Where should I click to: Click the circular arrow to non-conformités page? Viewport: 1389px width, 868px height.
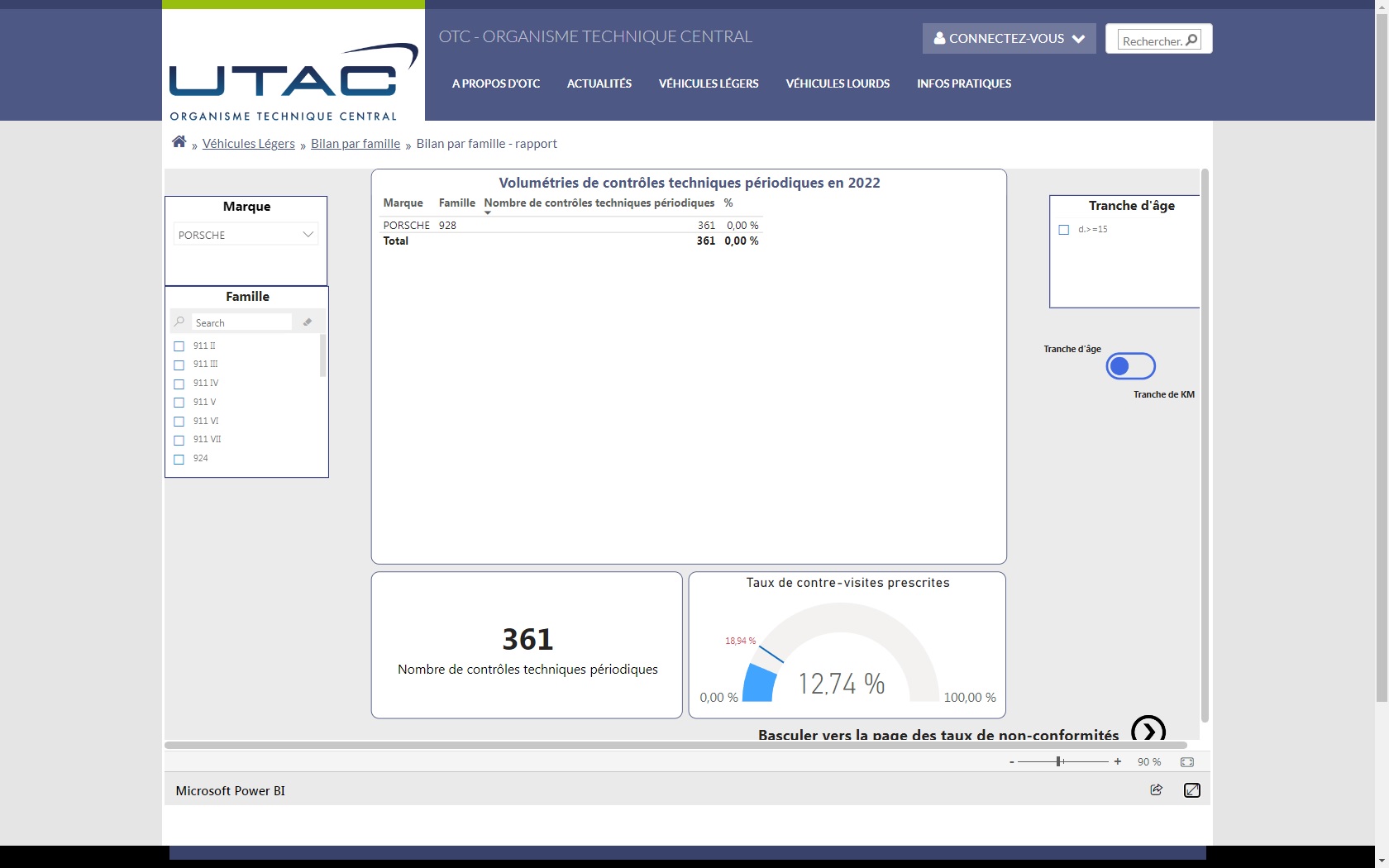coord(1148,730)
